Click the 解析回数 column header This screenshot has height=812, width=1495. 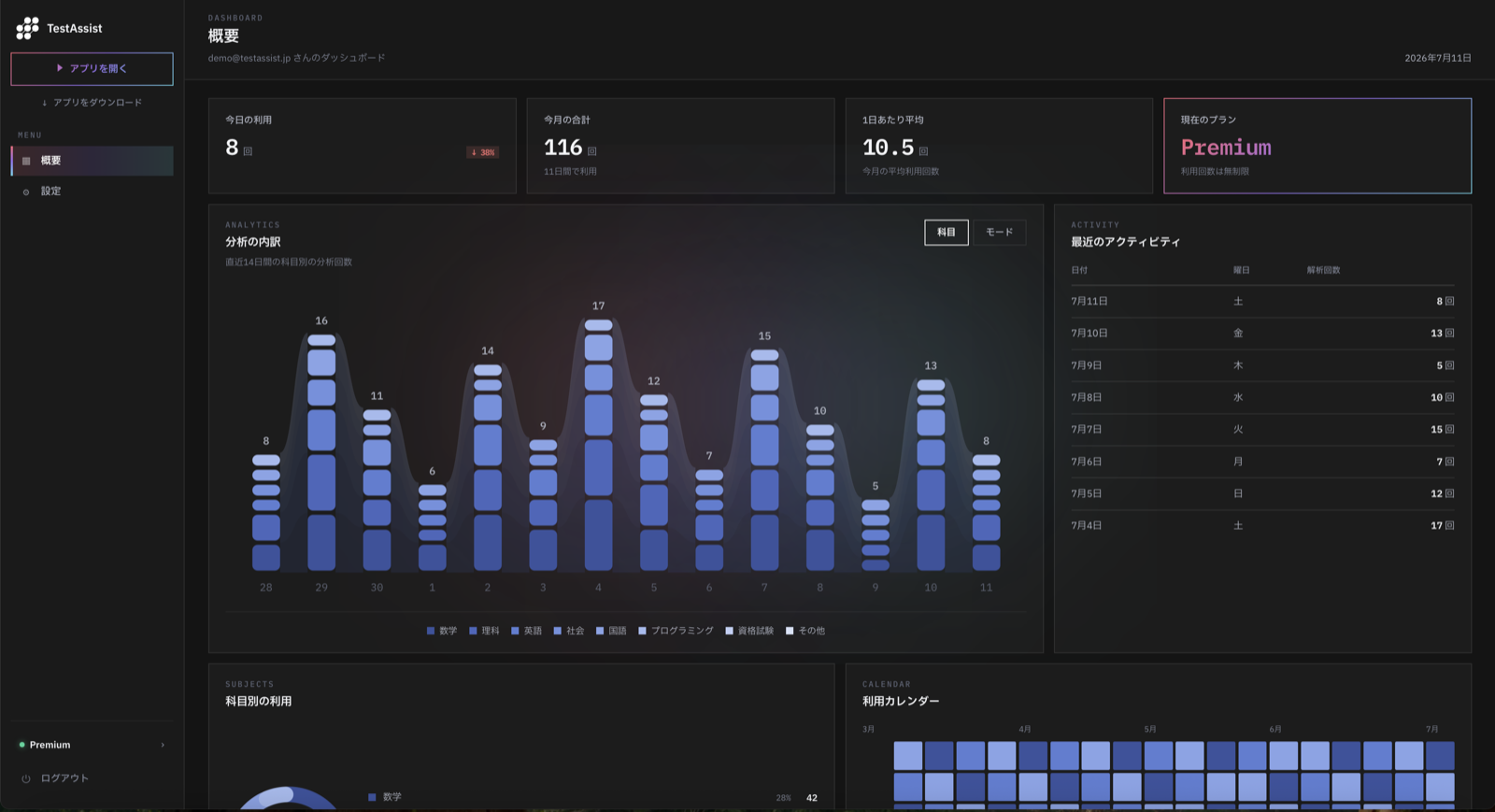[x=1323, y=270]
